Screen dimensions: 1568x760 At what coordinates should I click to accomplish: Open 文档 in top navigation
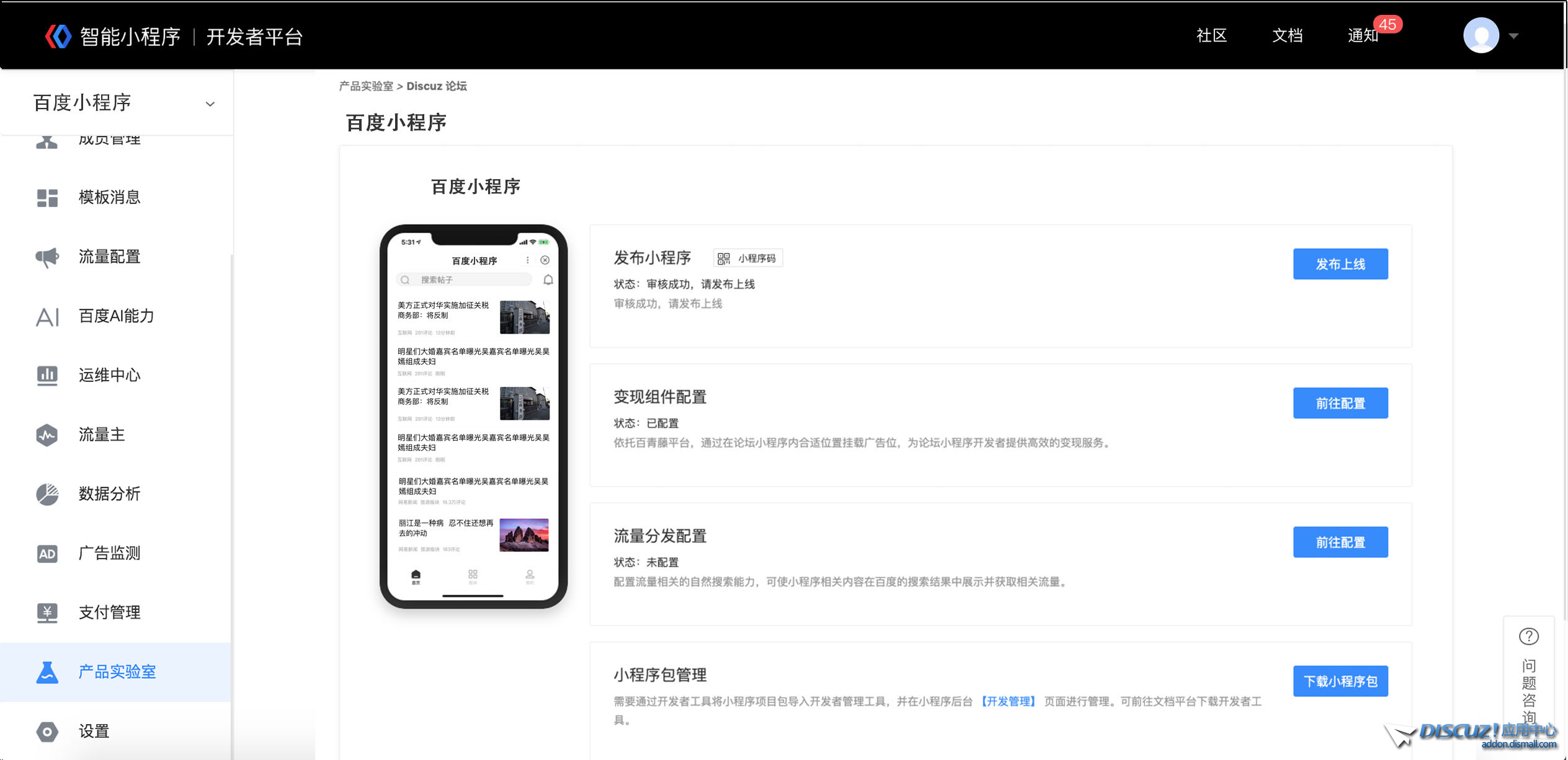coord(1287,35)
